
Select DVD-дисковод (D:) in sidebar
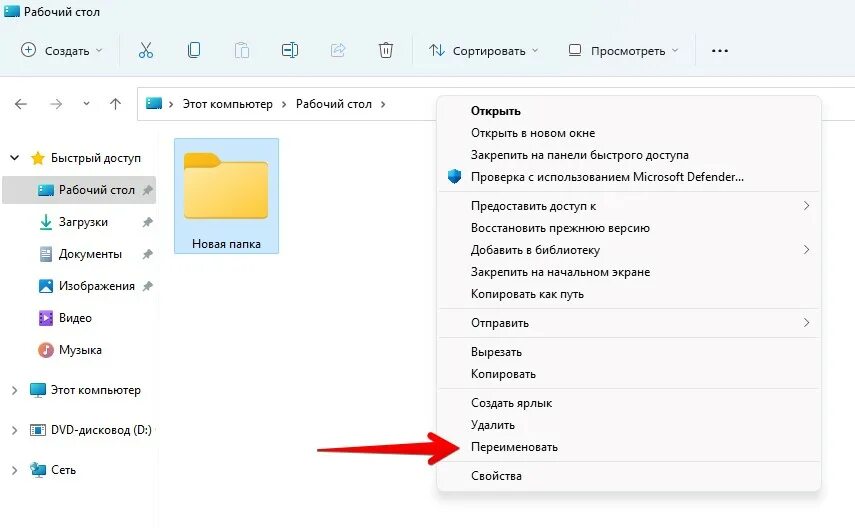[101, 430]
